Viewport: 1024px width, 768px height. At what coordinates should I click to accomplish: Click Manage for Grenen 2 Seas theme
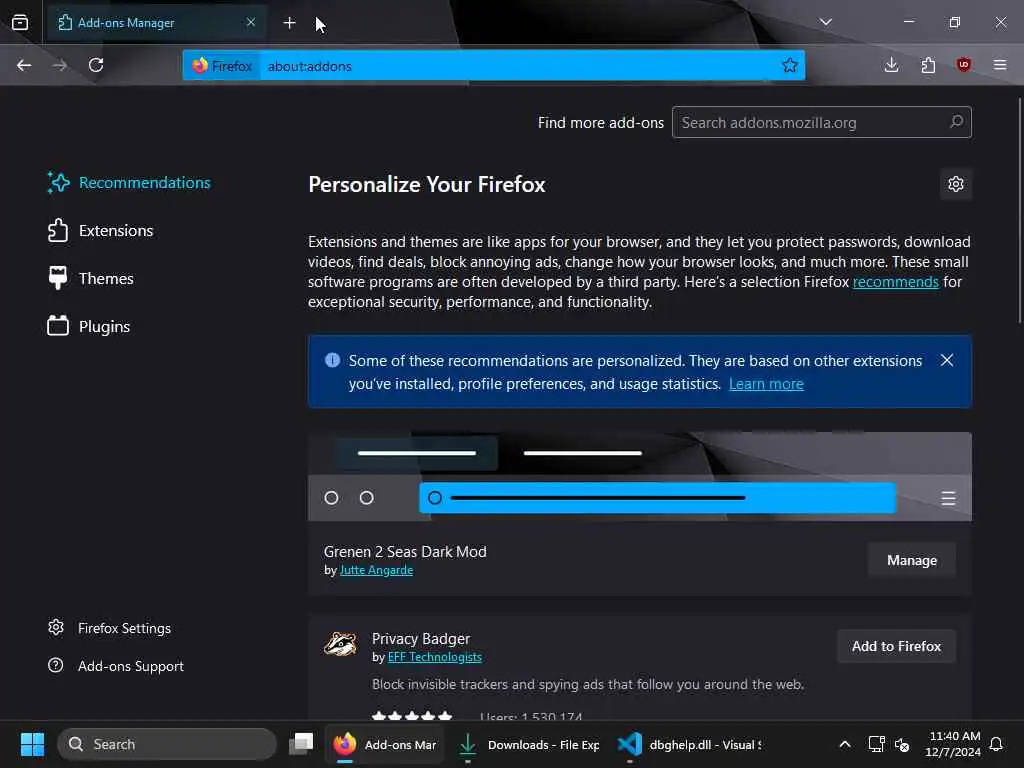912,560
